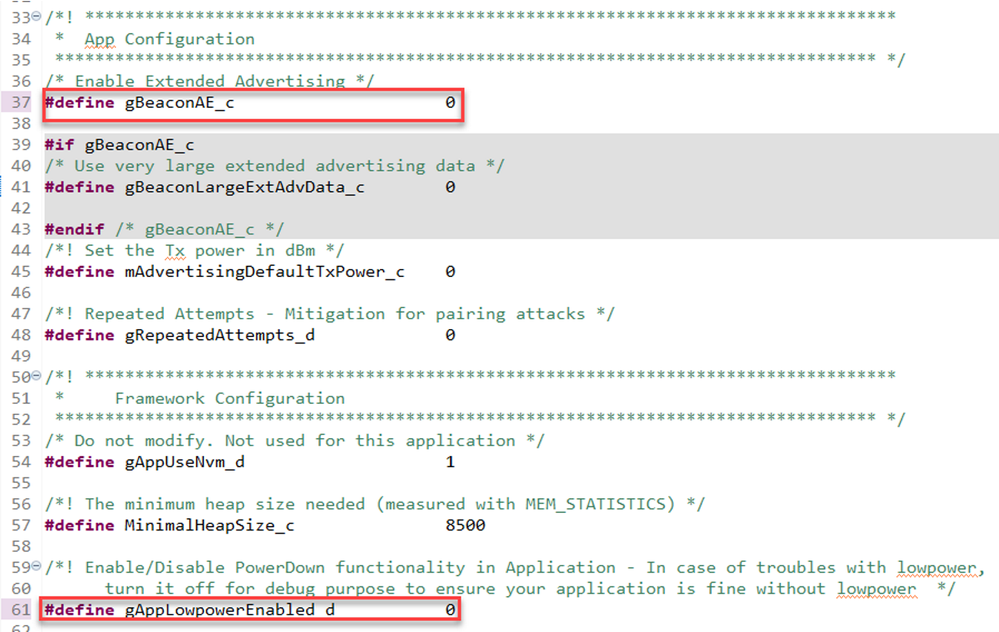Screen dimensions: 999x632
Task: Click the #define keyword on line 48
Action: click(80, 335)
